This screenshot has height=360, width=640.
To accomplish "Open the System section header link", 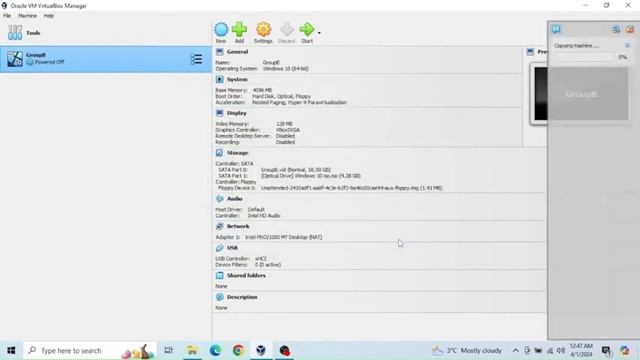I will point(237,80).
